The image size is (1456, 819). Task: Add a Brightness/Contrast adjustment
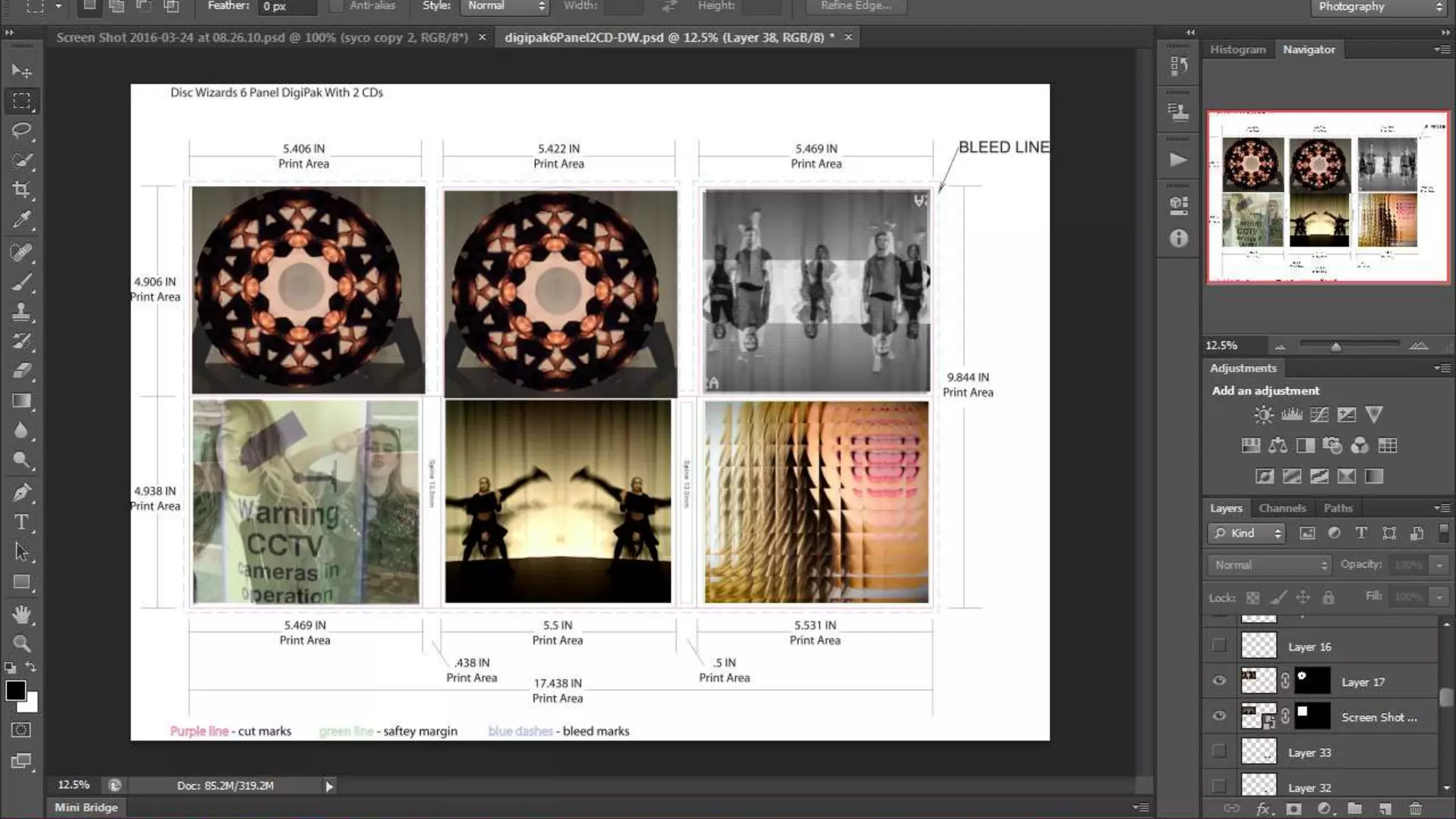click(x=1263, y=414)
